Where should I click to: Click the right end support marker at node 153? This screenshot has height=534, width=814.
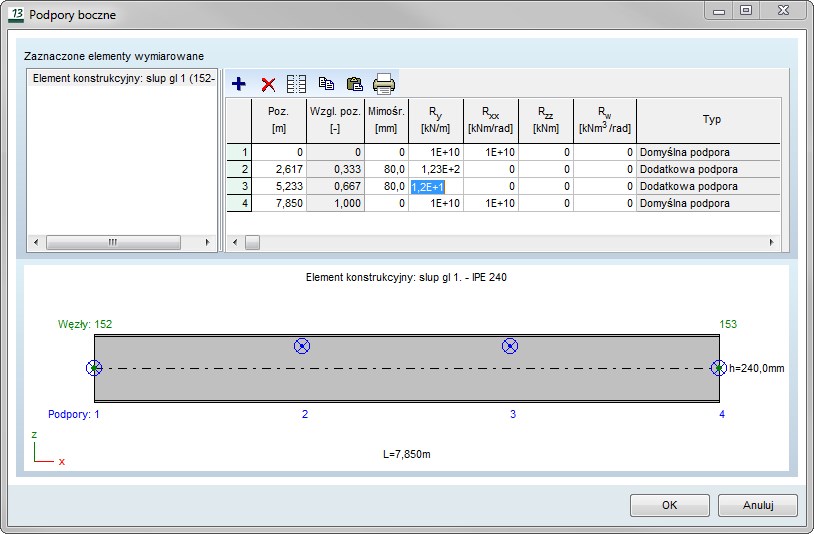tap(718, 368)
